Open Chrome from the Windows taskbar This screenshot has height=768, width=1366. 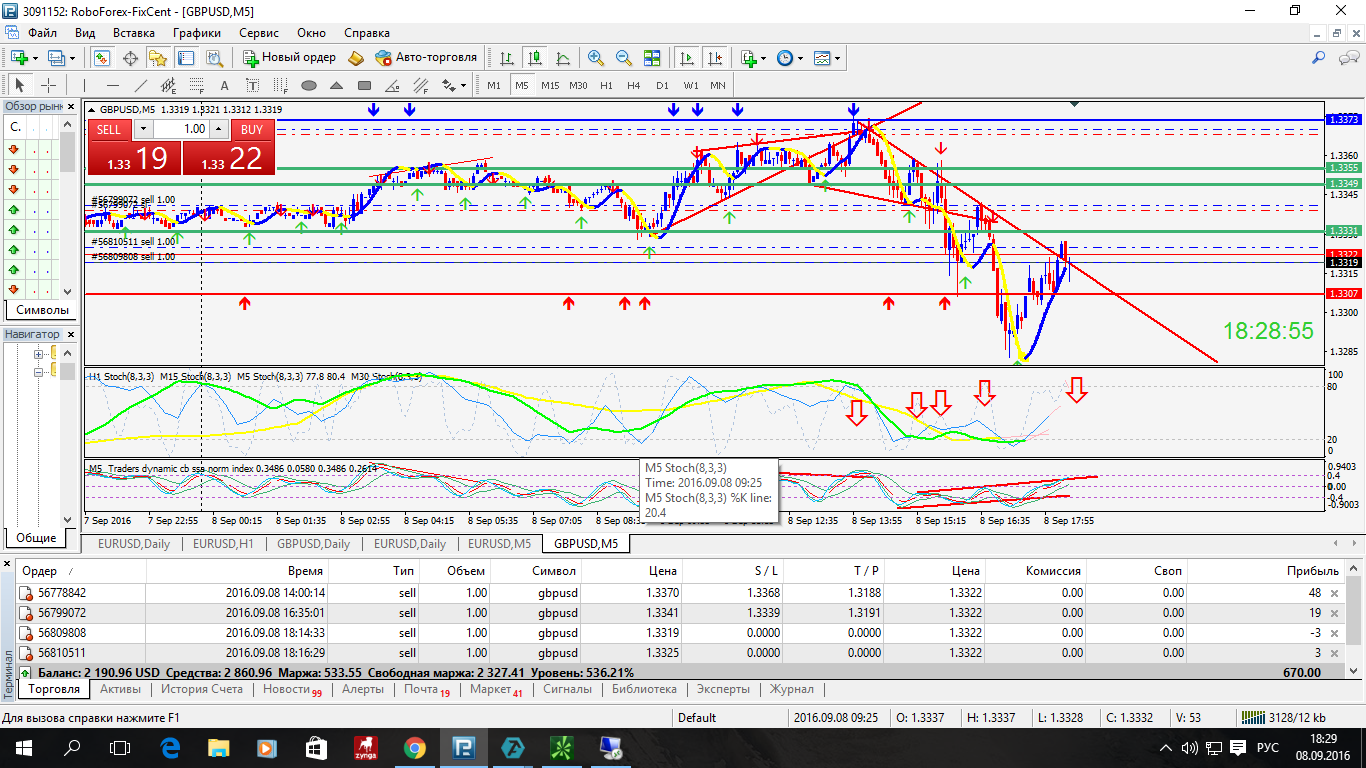point(414,747)
